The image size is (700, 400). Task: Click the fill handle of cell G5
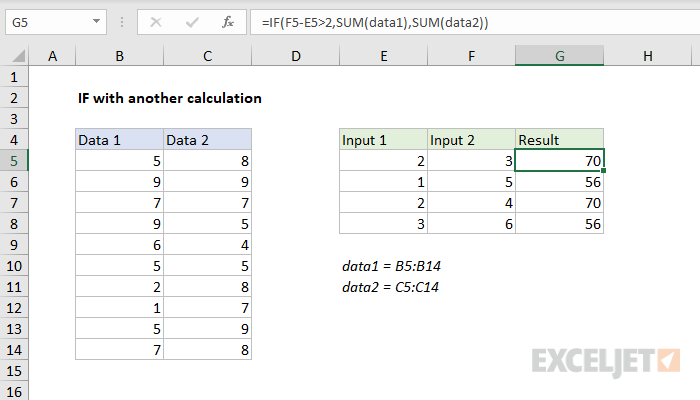click(604, 171)
